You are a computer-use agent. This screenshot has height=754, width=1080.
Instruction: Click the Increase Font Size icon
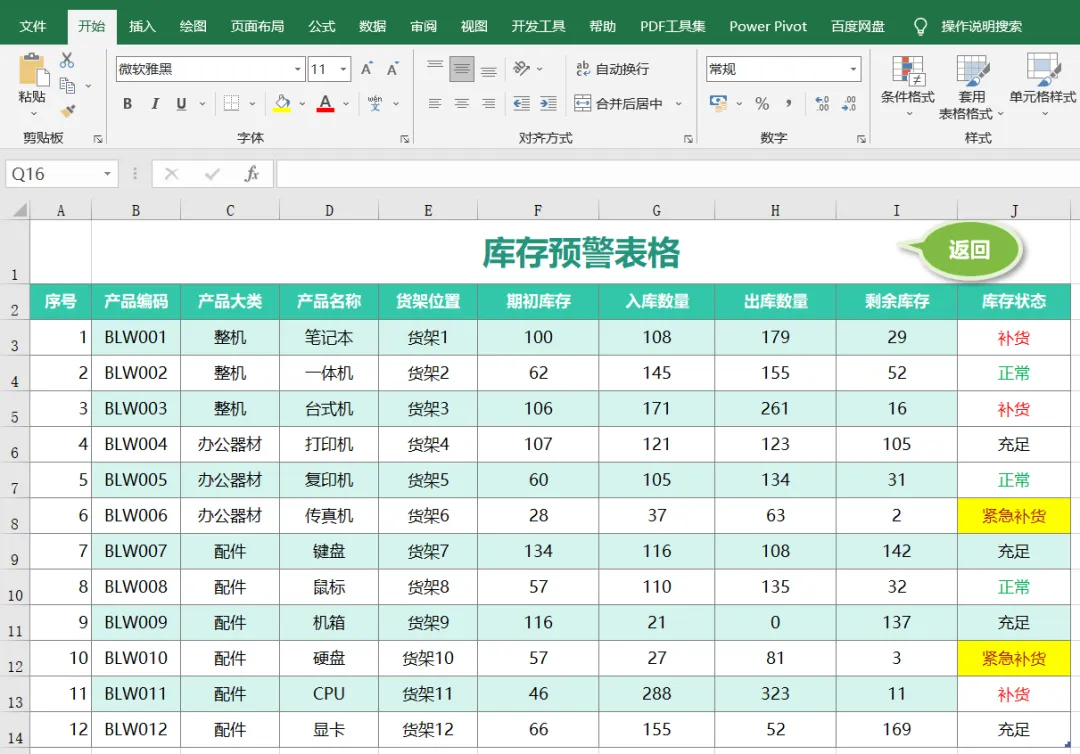pos(366,69)
